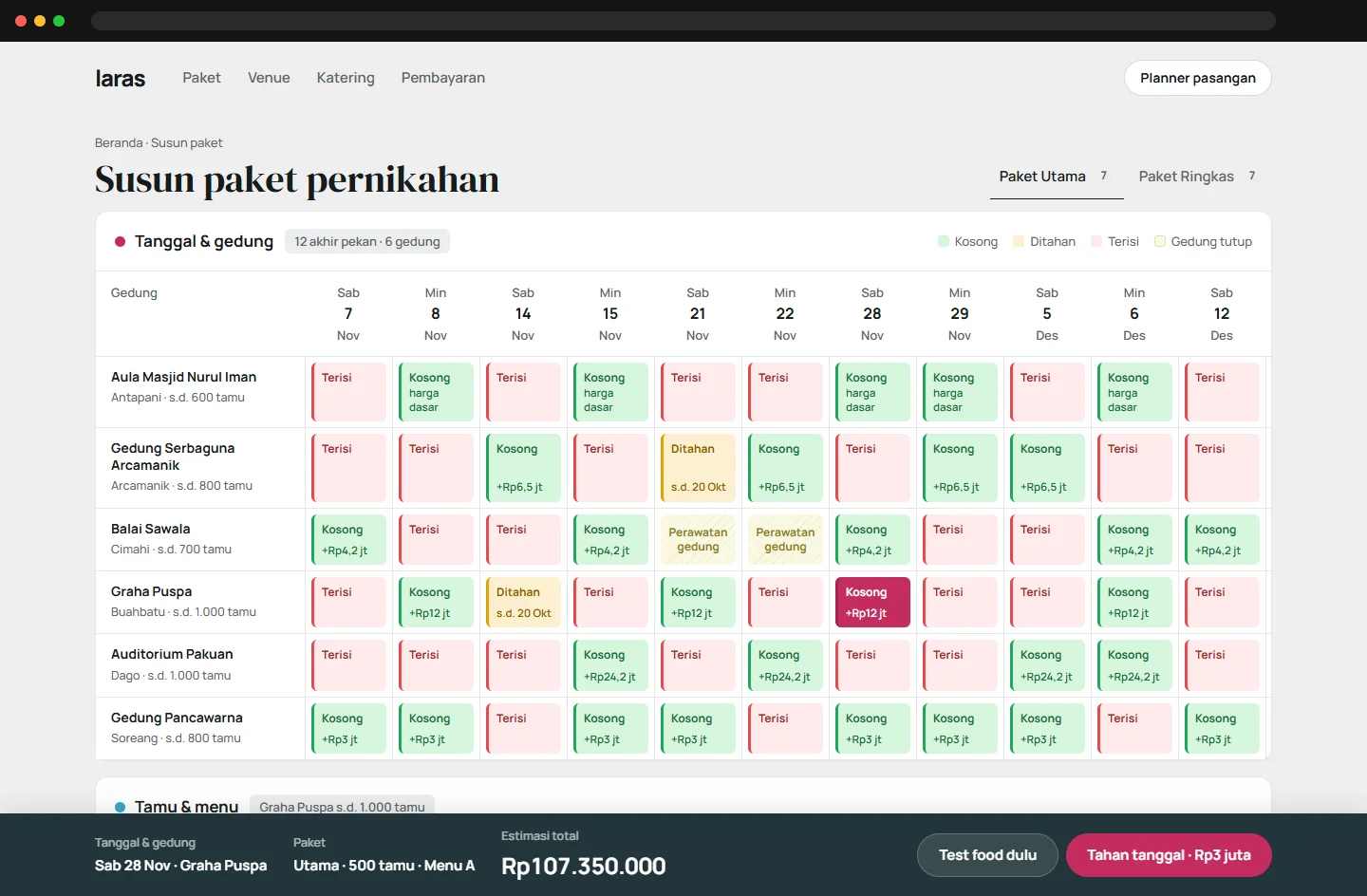Switch to the Paket Ringkas tab
Screen dimensions: 1367x896
pyautogui.click(x=1198, y=177)
